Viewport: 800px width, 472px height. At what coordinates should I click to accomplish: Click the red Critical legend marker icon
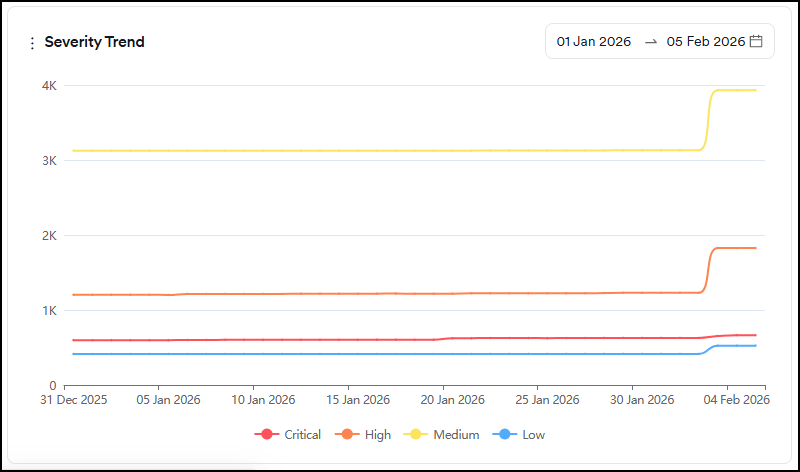tap(266, 435)
